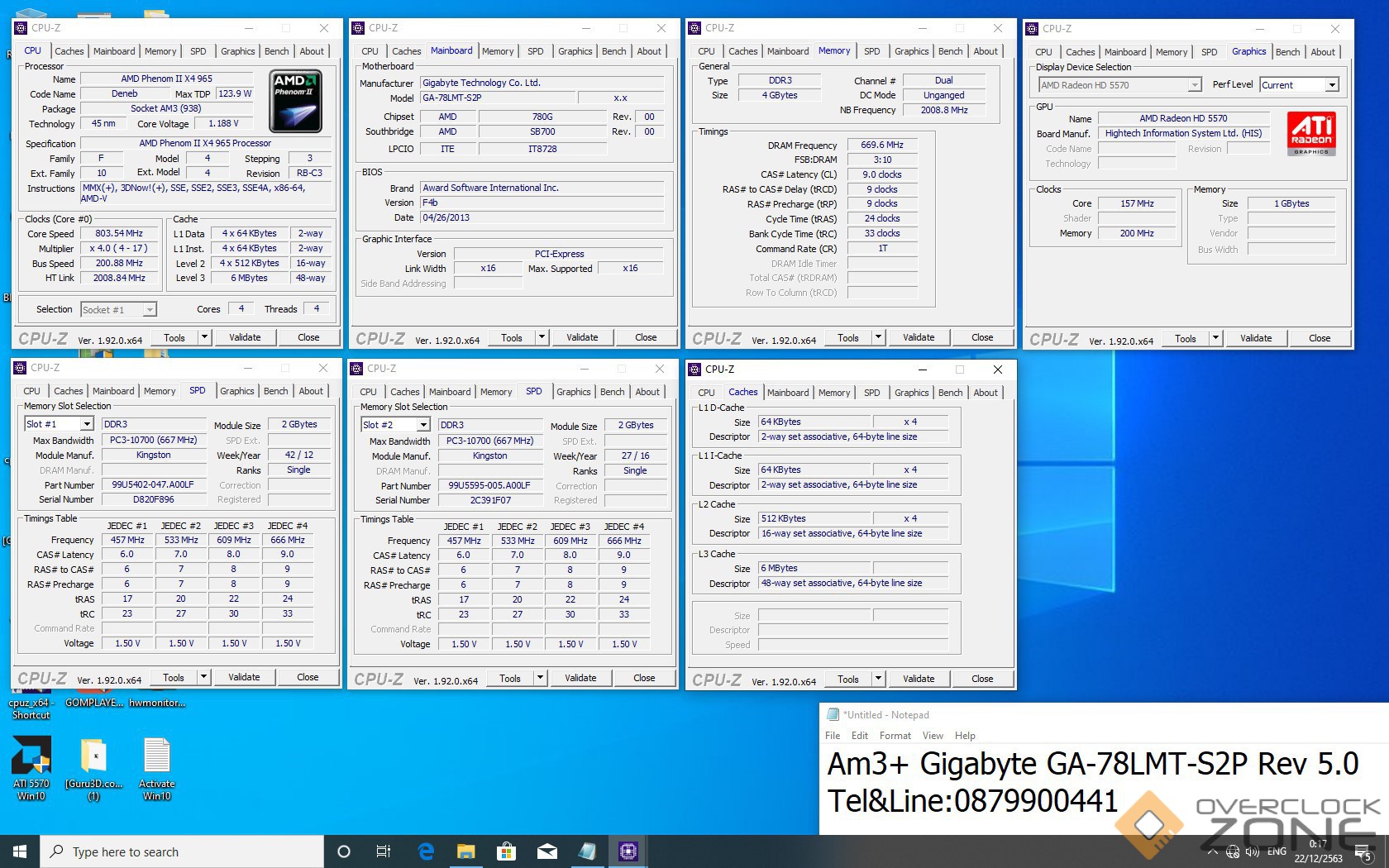
Task: Open Notepad File menu
Action: [833, 736]
